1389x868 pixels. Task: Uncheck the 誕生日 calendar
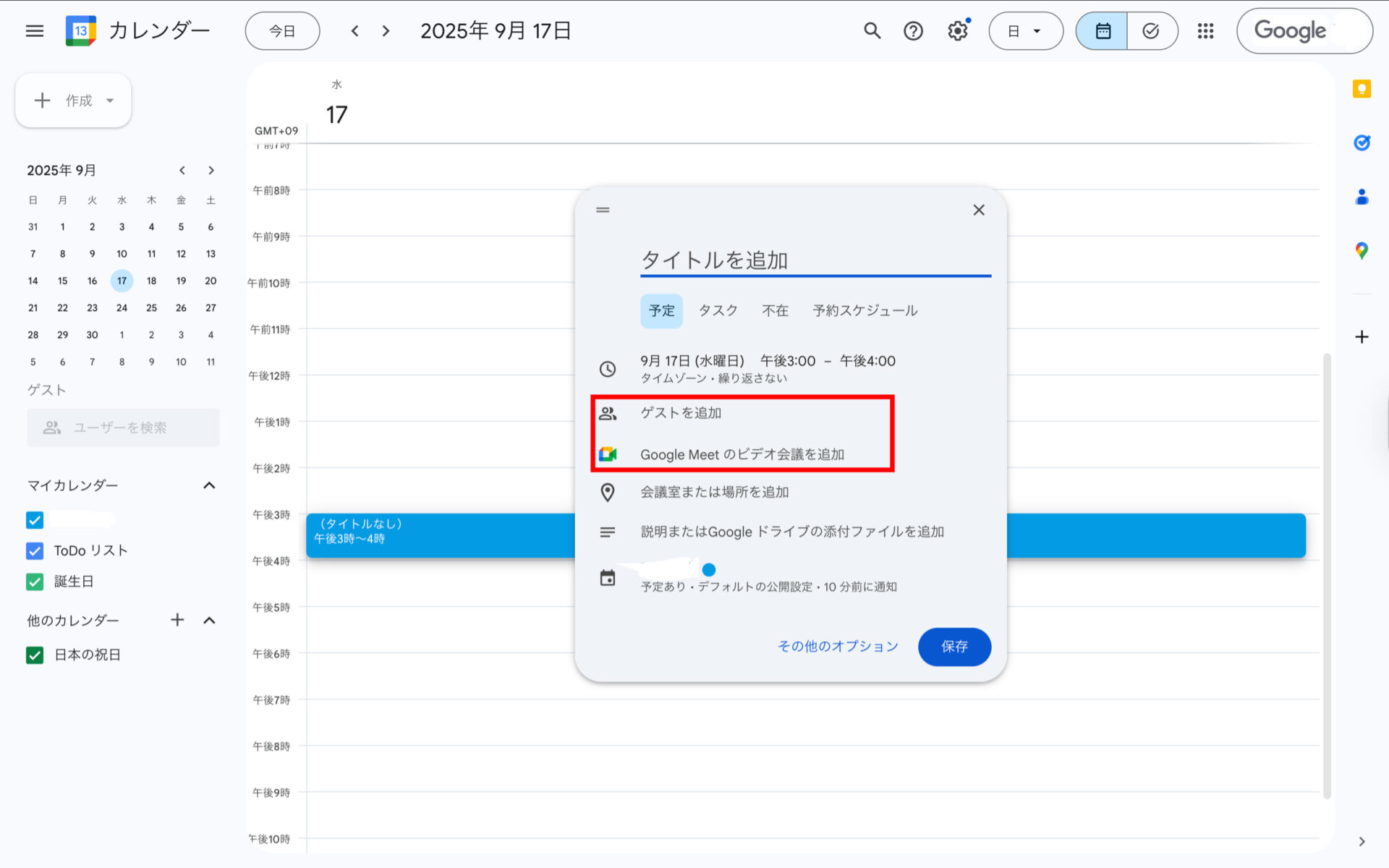click(x=35, y=582)
